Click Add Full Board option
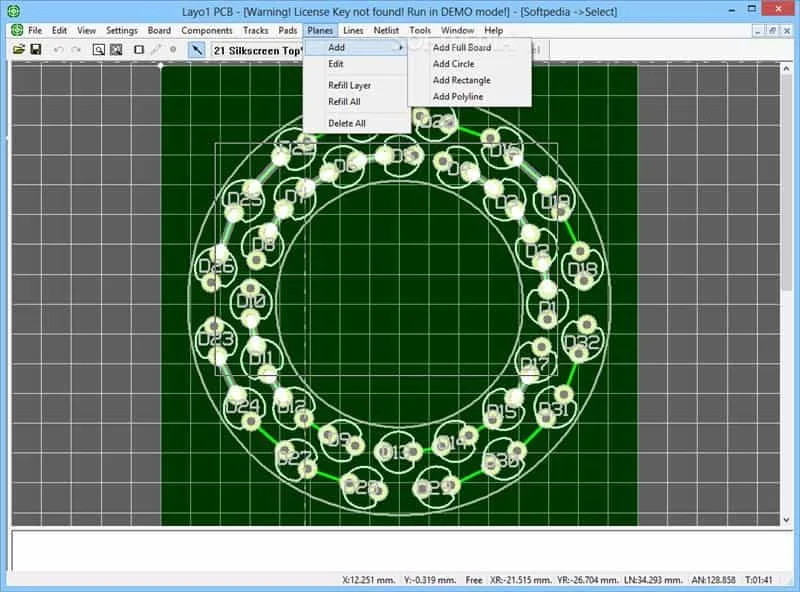This screenshot has width=800, height=592. pyautogui.click(x=462, y=47)
